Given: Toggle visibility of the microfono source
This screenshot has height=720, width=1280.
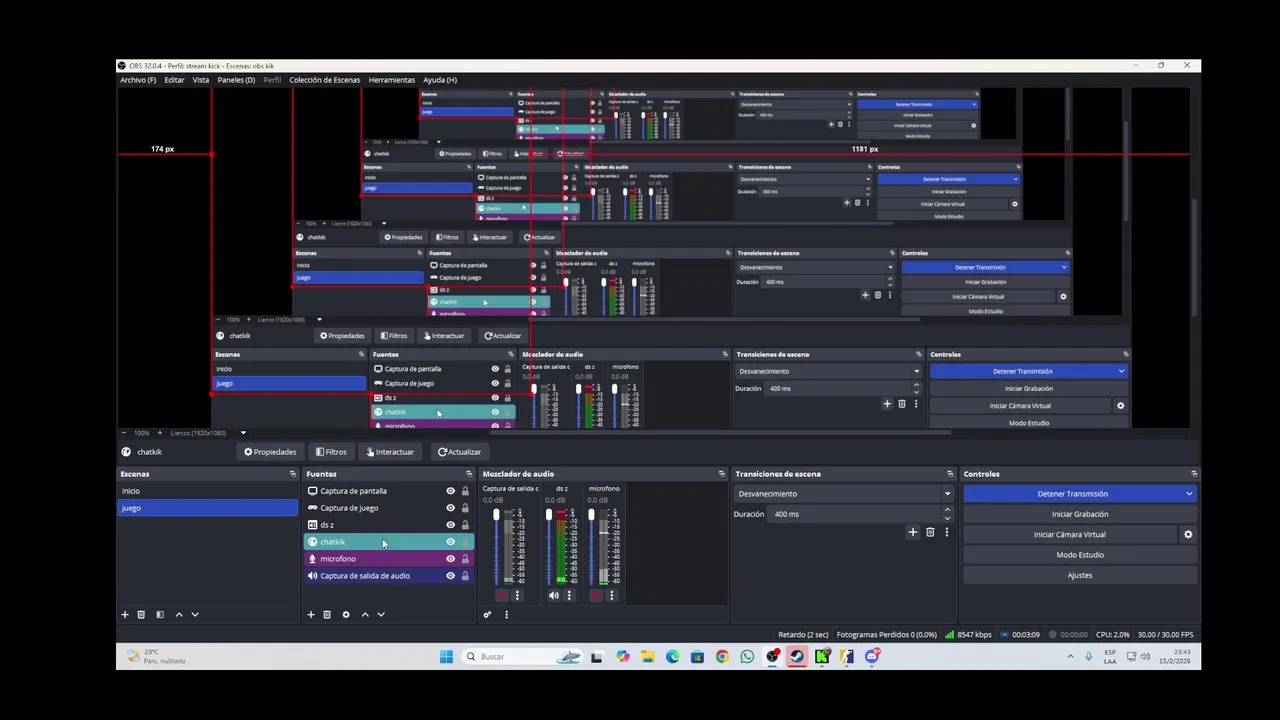Looking at the screenshot, I should (450, 559).
